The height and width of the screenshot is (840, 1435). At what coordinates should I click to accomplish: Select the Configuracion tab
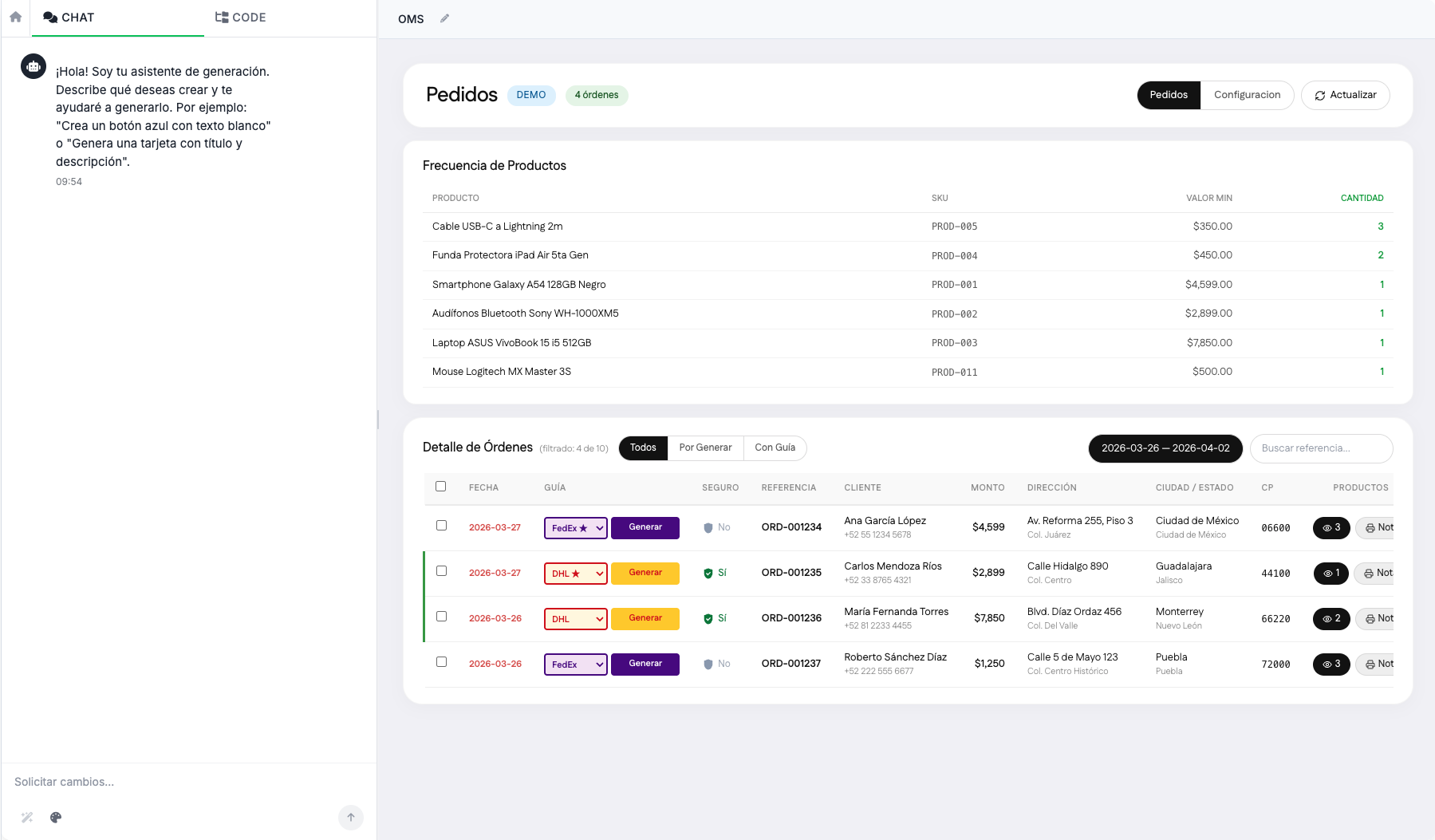point(1247,95)
